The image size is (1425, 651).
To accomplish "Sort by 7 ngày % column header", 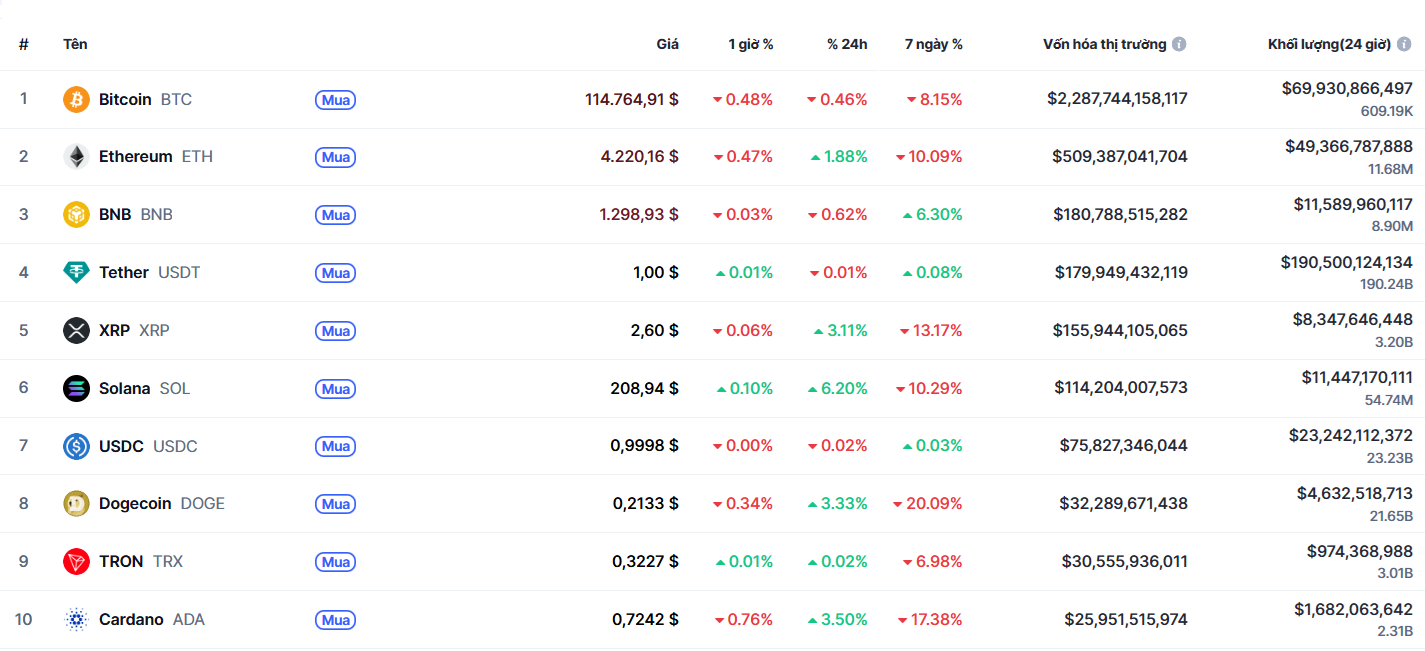I will tap(933, 44).
